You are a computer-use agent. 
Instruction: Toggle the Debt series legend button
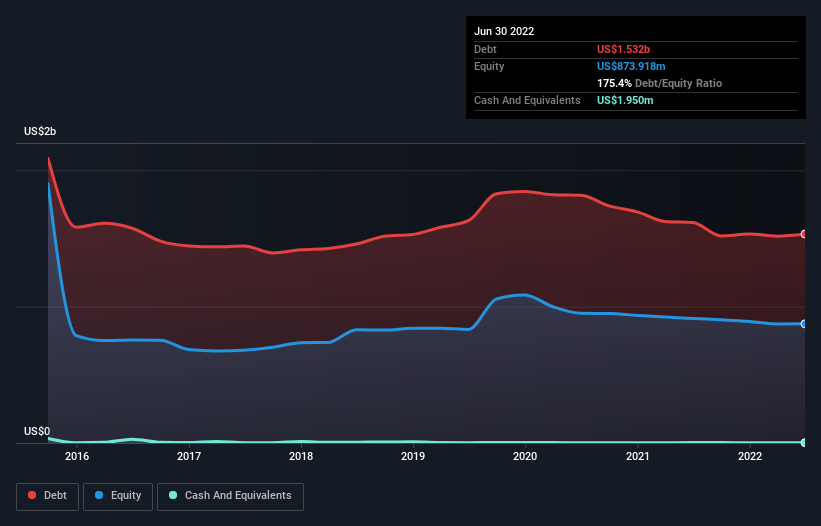(48, 496)
